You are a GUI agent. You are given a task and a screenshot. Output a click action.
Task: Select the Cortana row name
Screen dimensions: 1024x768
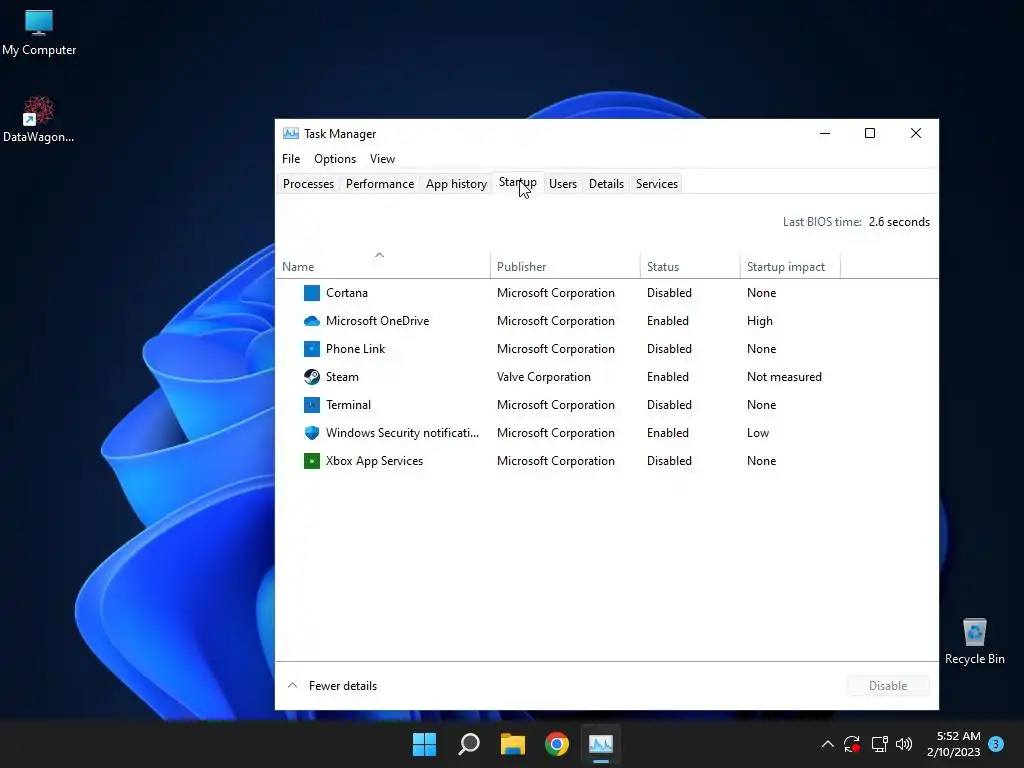click(347, 293)
